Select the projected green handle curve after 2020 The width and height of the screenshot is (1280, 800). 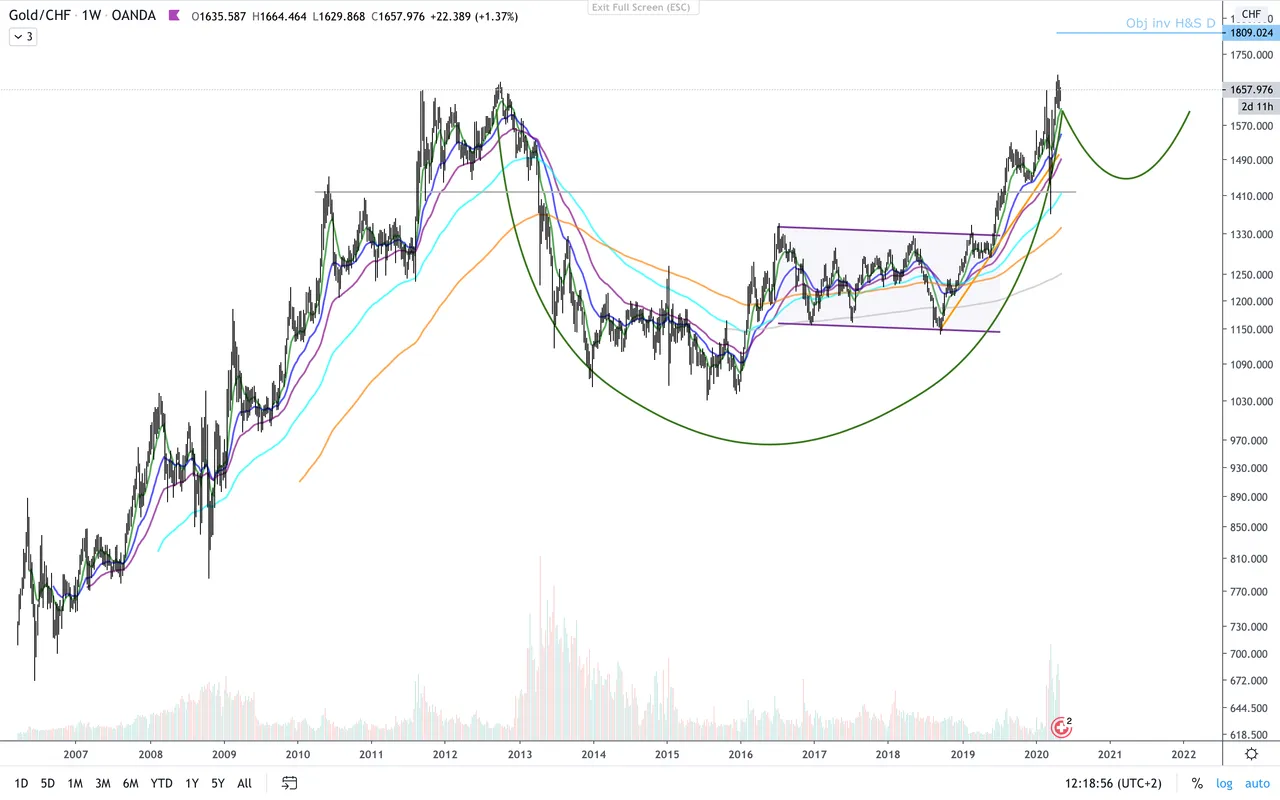(x=1126, y=178)
